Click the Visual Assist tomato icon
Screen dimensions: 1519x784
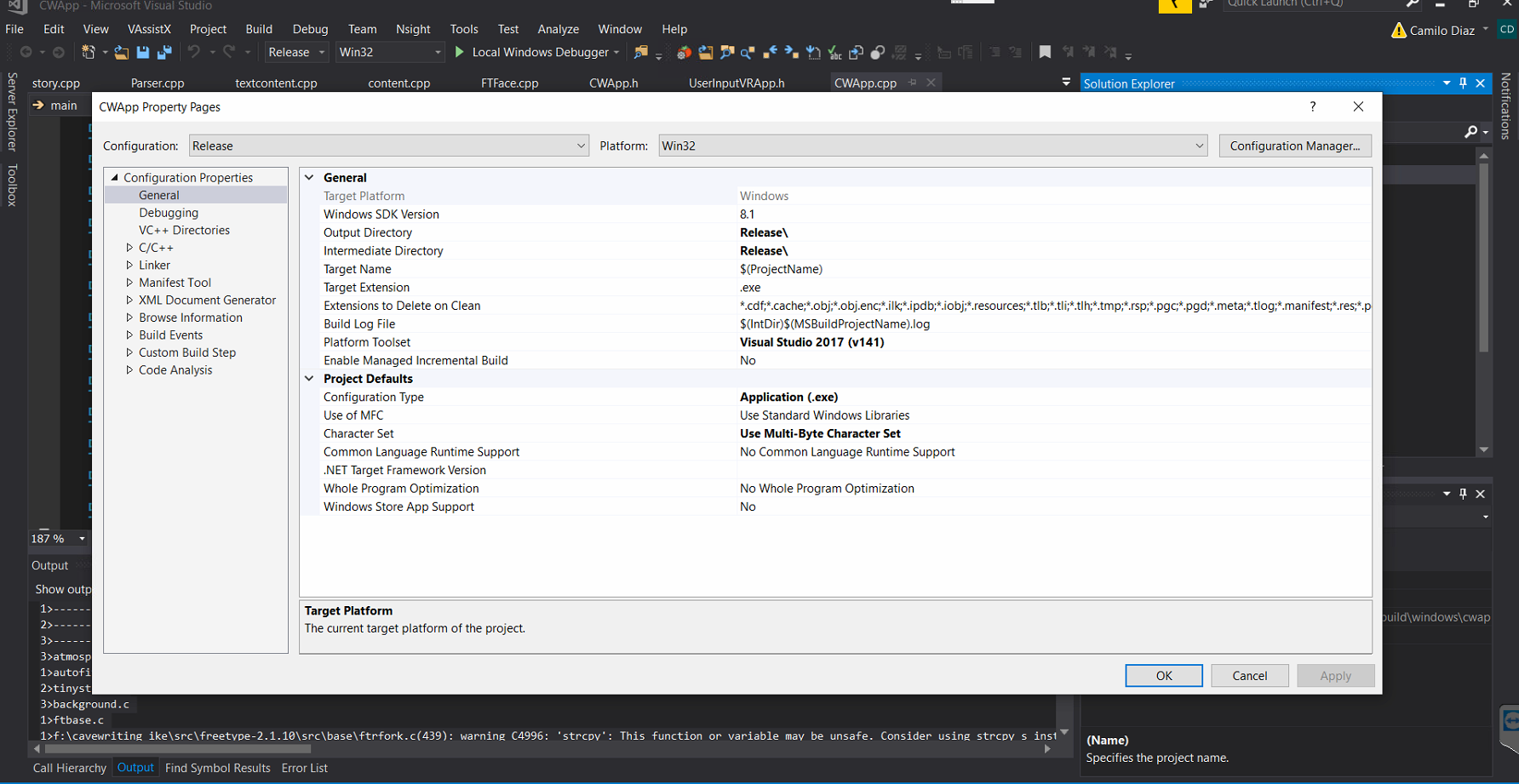pyautogui.click(x=684, y=52)
